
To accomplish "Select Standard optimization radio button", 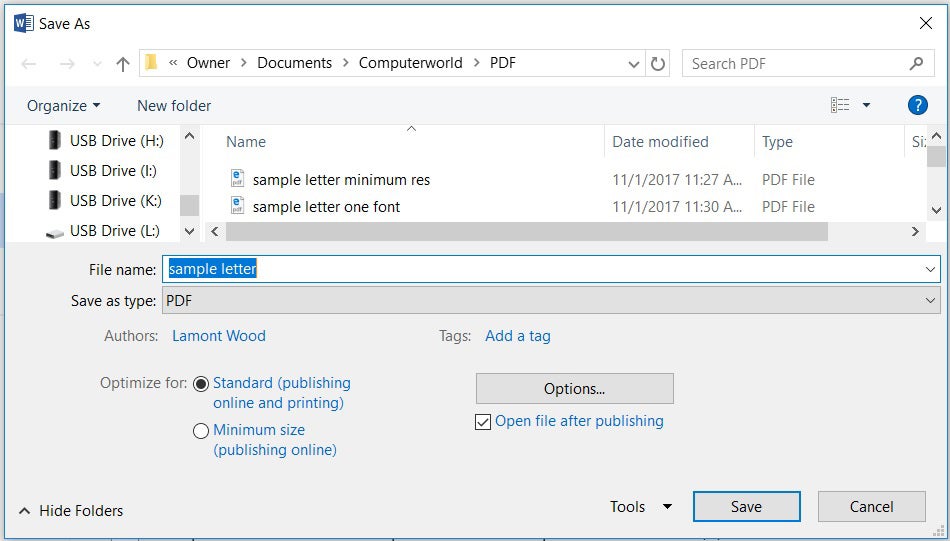I will pos(201,384).
